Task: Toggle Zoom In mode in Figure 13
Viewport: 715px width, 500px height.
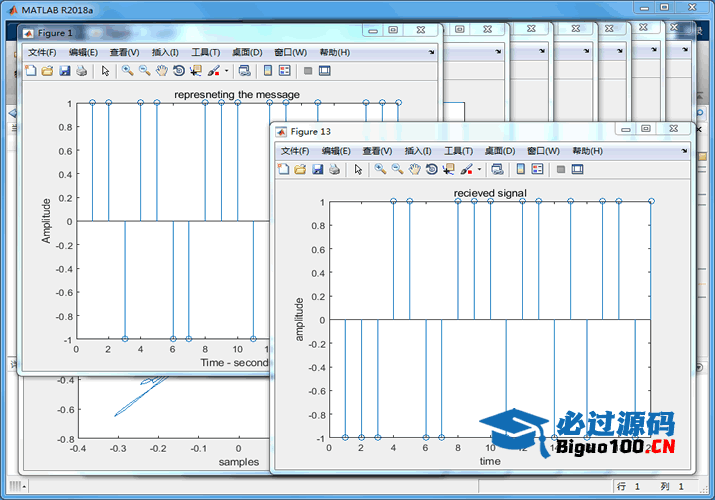Action: pos(380,169)
